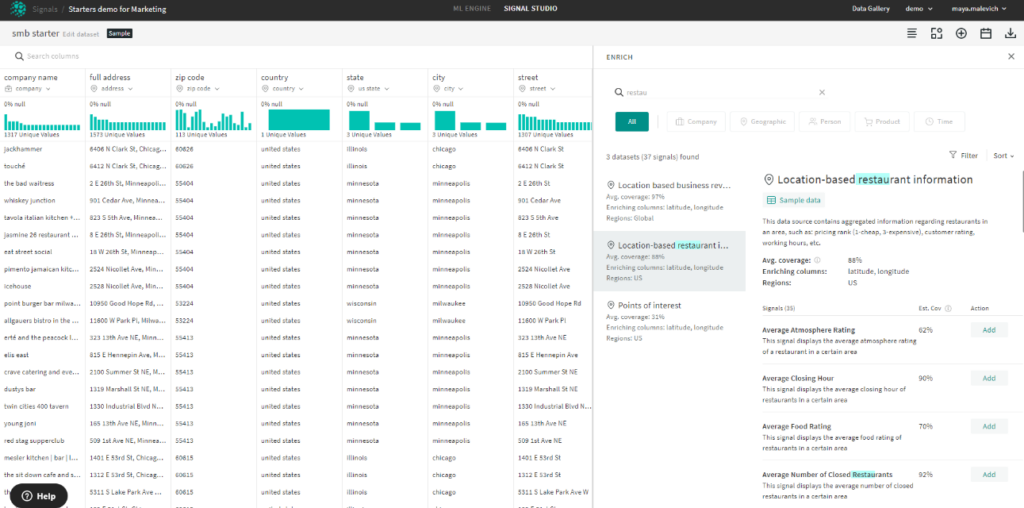Toggle the Product category filter
The image size is (1024, 508).
click(882, 121)
